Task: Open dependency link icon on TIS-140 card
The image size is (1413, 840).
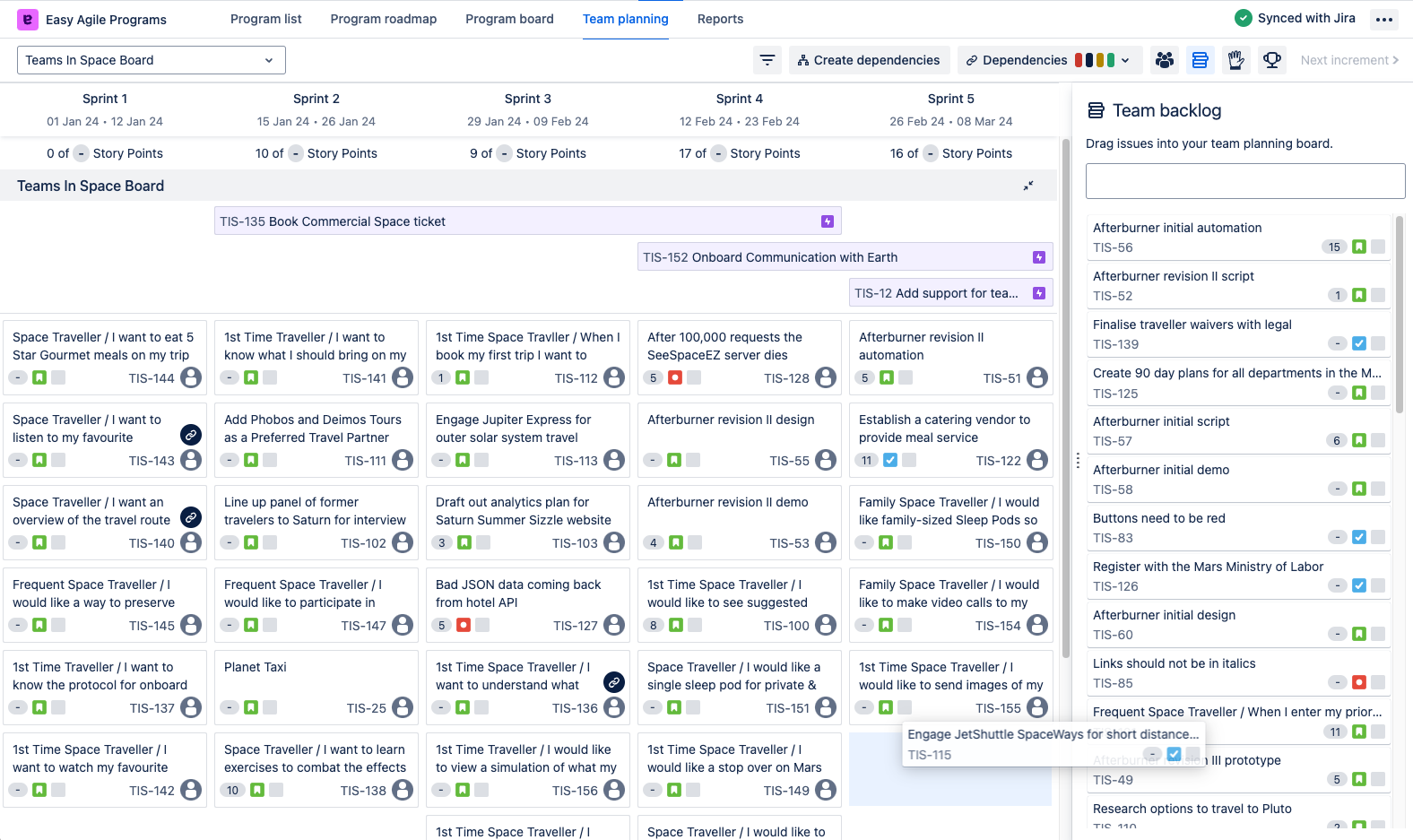Action: coord(191,517)
